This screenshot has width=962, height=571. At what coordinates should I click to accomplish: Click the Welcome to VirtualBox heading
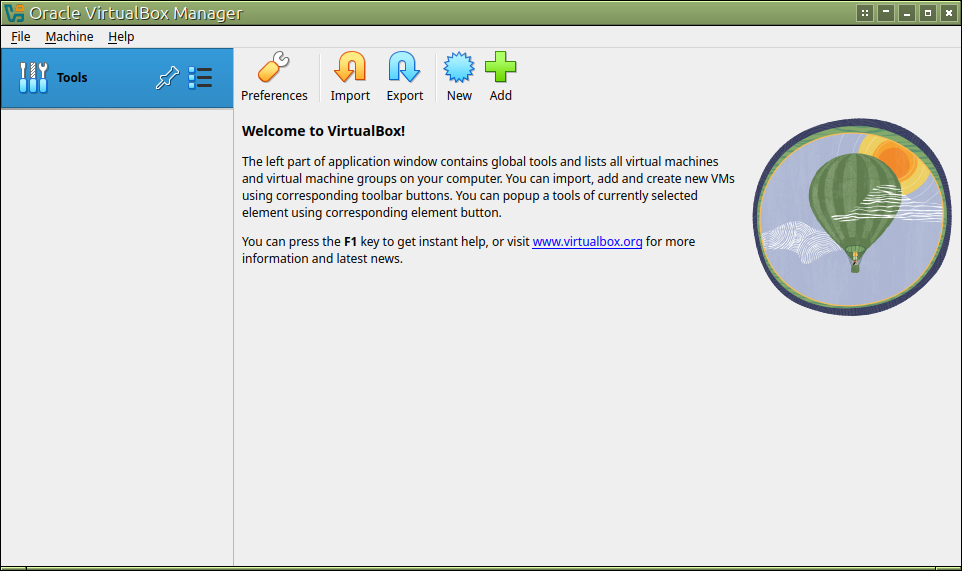[x=323, y=131]
